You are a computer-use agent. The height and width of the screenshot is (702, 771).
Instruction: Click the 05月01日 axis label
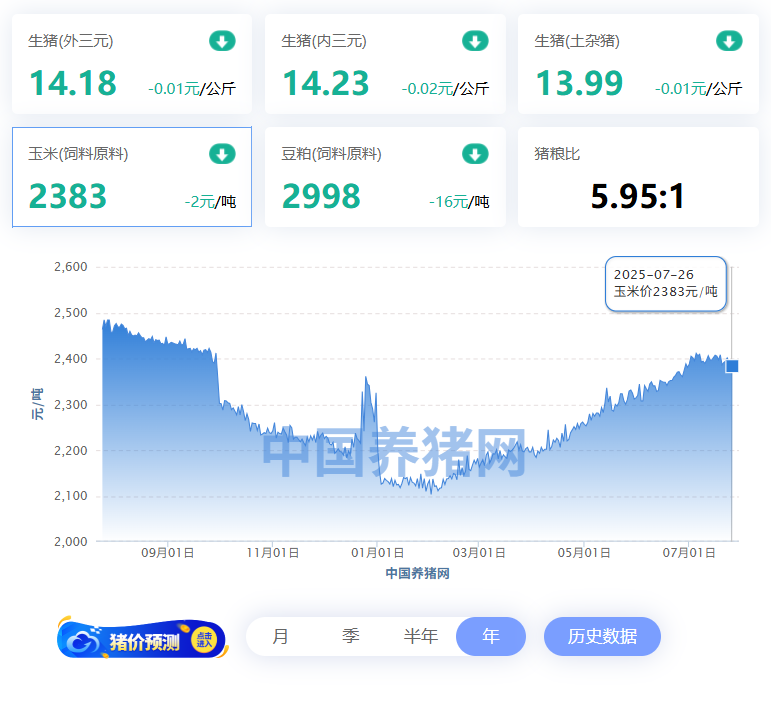(584, 553)
